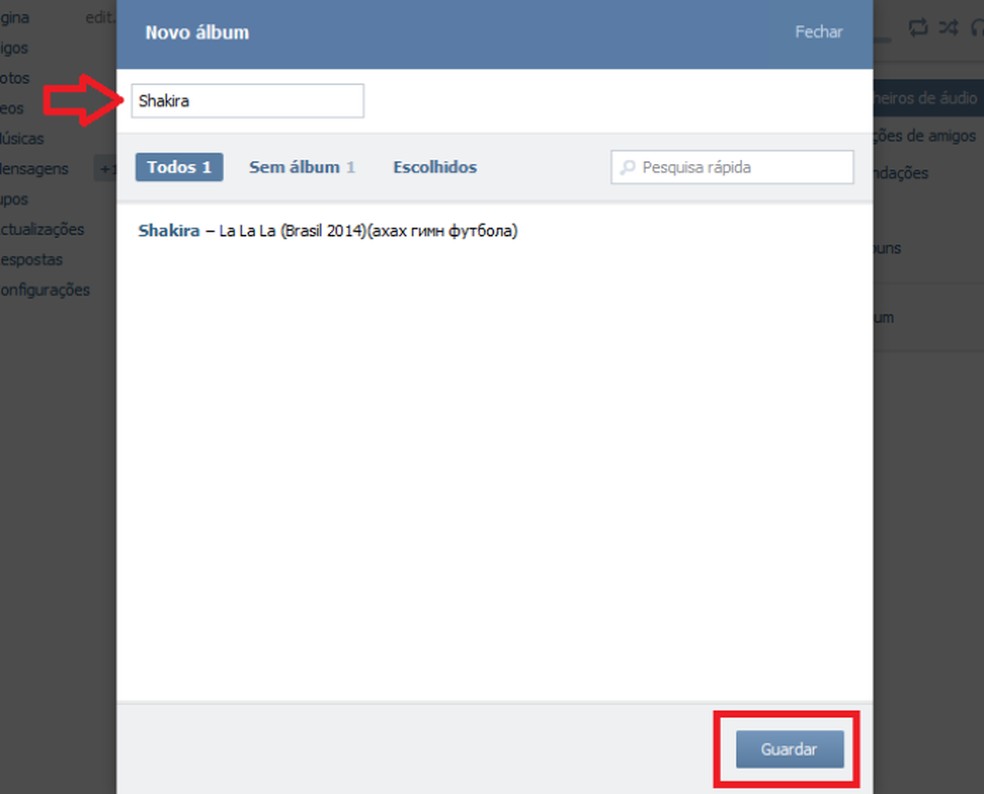Screen dimensions: 984x794
Task: Toggle the shuffle icon in the player
Action: [948, 27]
